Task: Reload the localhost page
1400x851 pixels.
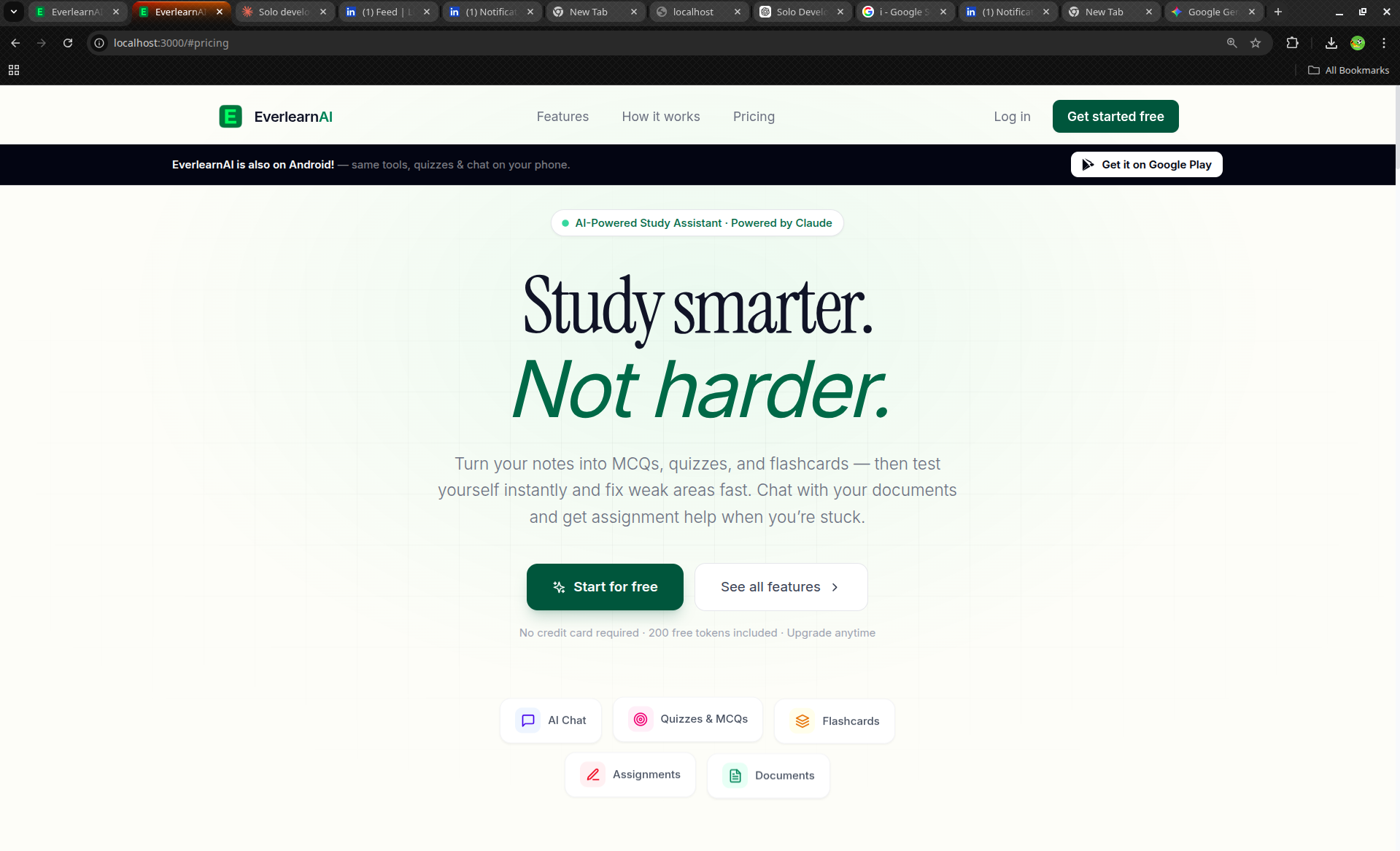Action: [x=68, y=43]
